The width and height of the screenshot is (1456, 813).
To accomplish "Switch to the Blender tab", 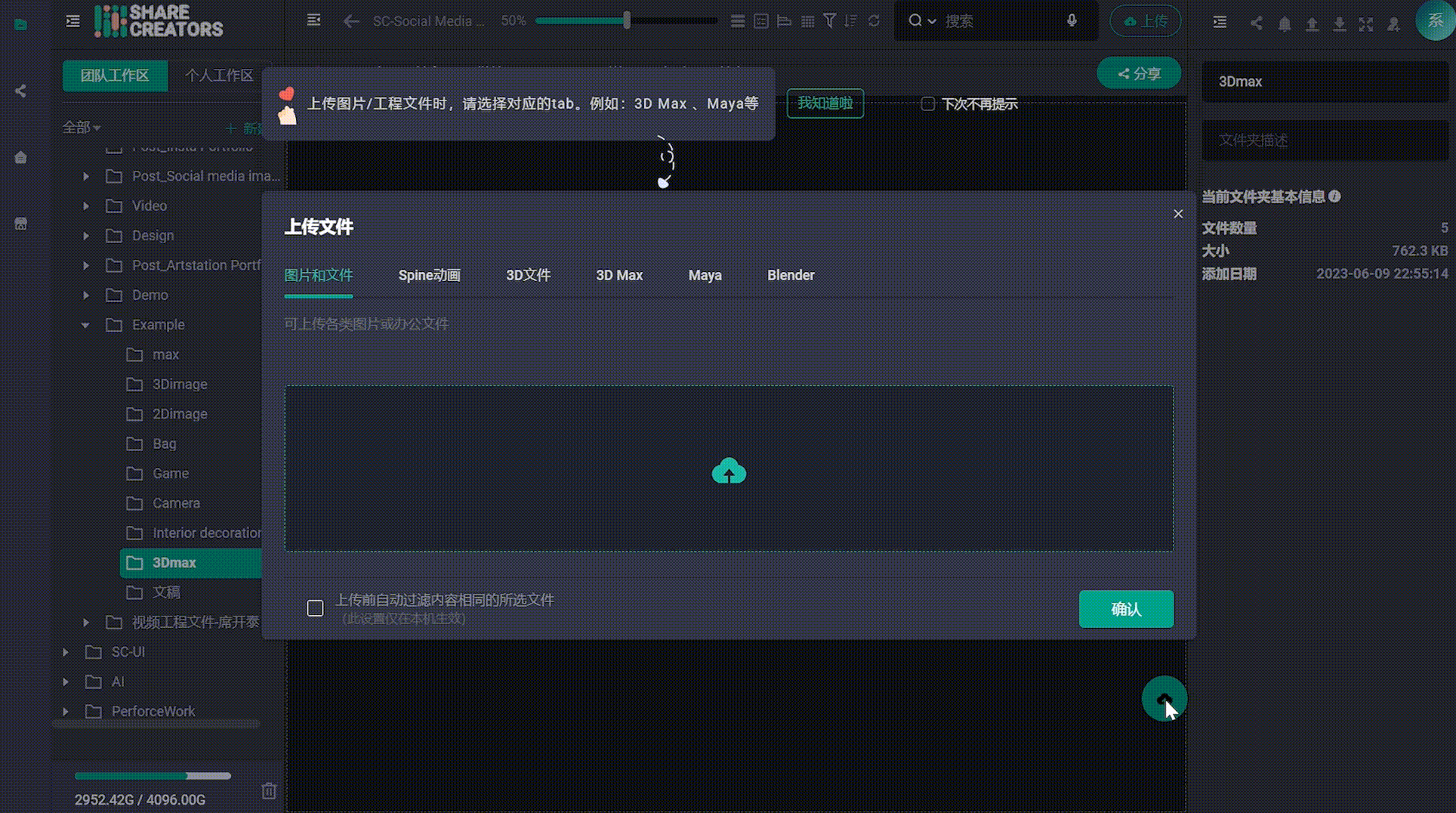I will 791,275.
